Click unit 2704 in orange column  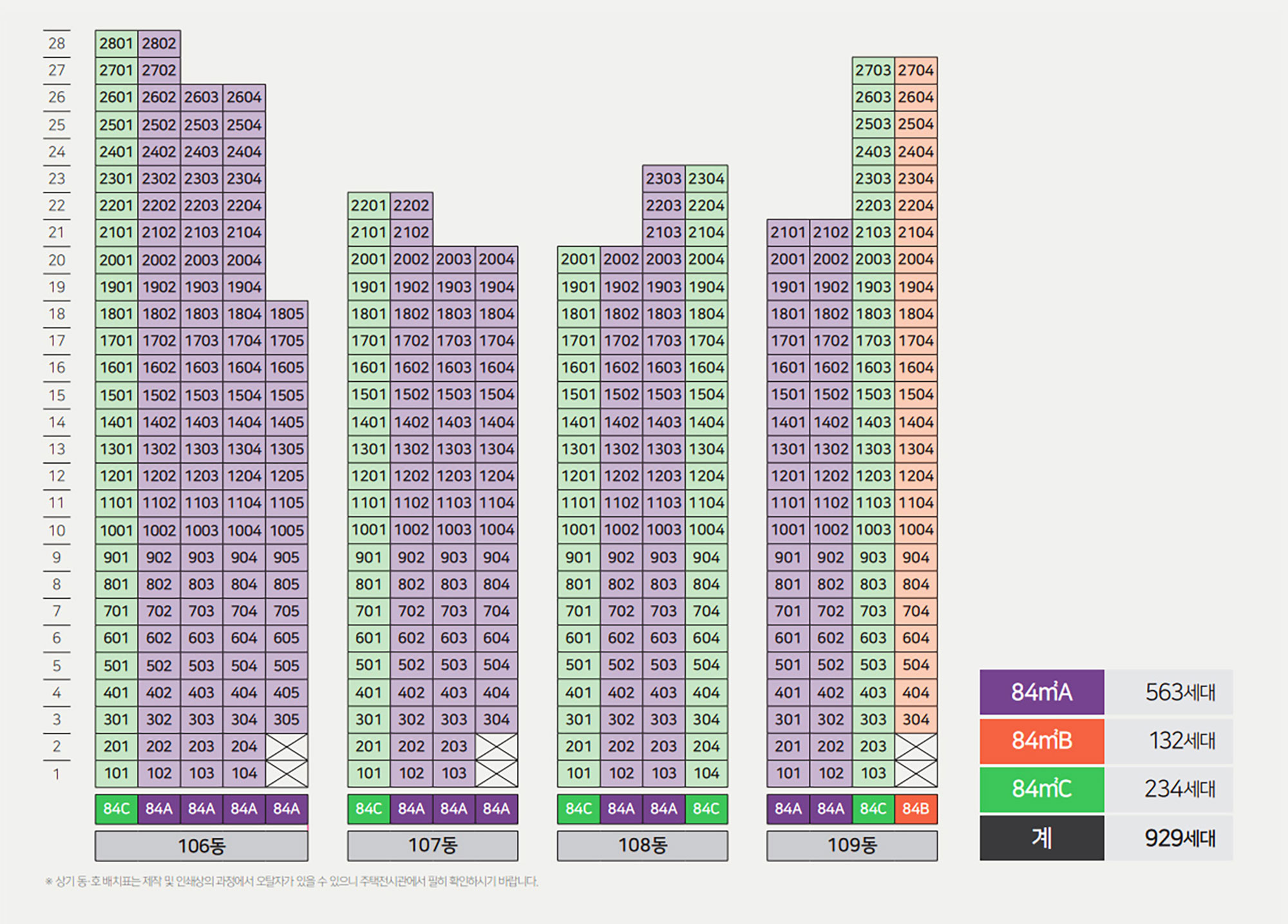coord(916,70)
